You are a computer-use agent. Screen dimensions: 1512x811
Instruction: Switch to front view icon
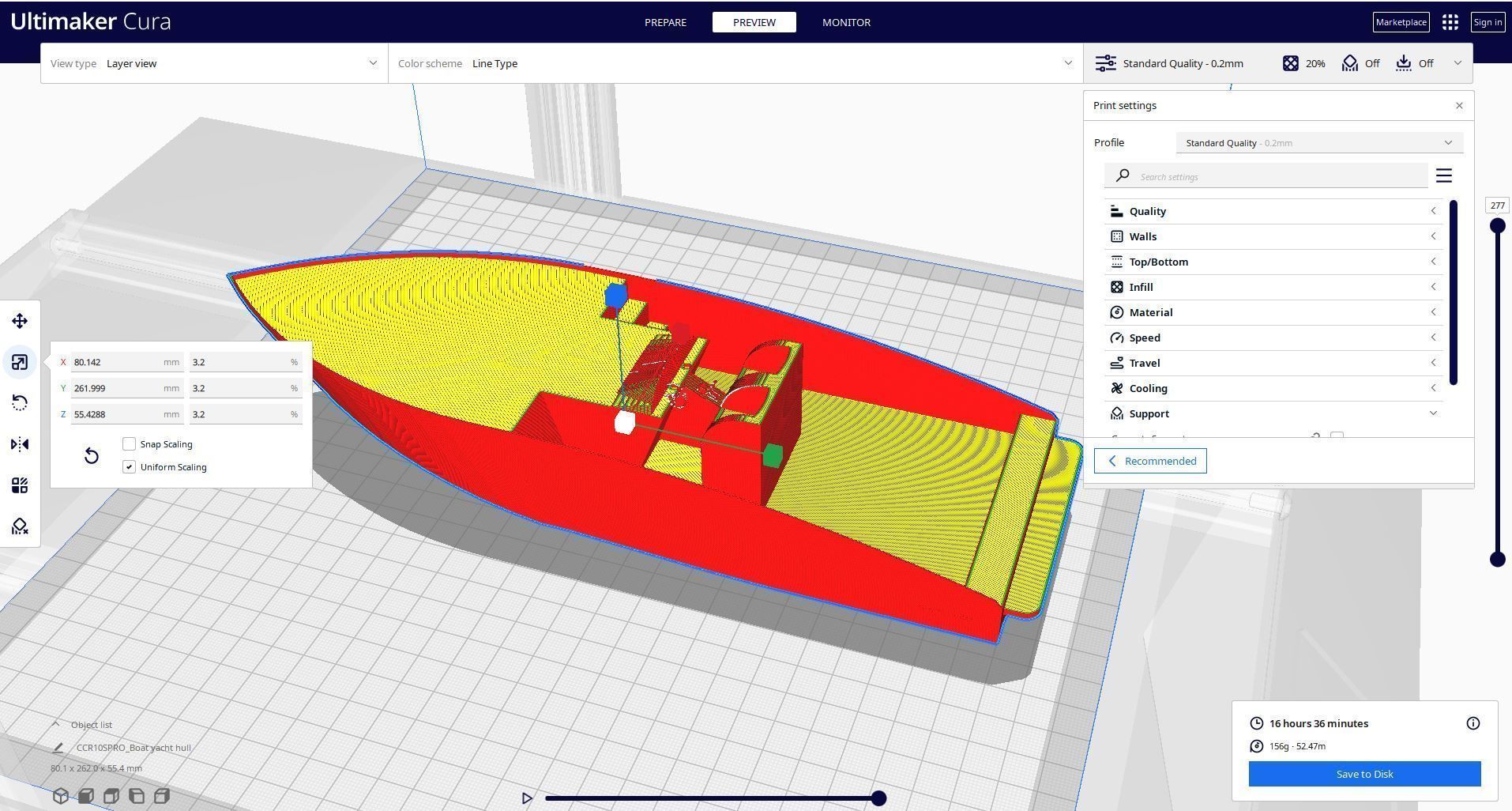tap(86, 796)
